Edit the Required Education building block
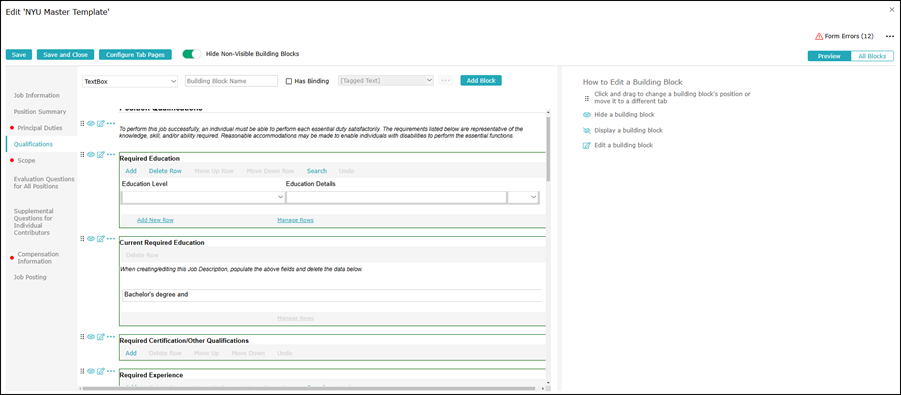The width and height of the screenshot is (901, 395). 101,154
